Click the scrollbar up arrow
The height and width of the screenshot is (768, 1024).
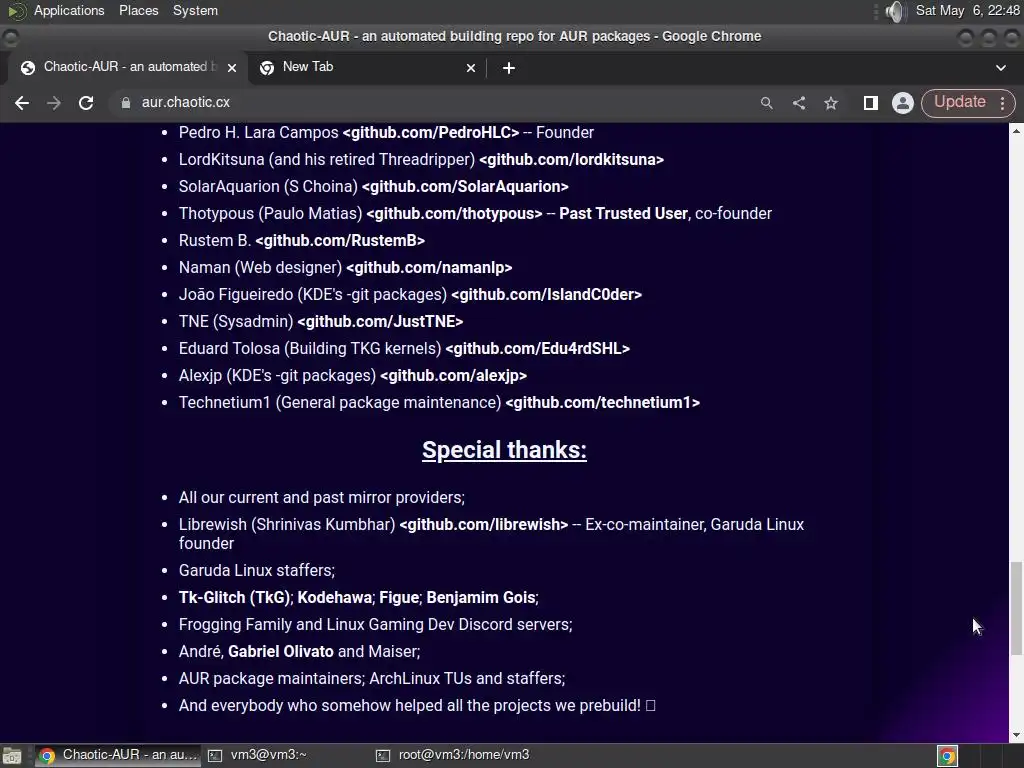click(1016, 131)
